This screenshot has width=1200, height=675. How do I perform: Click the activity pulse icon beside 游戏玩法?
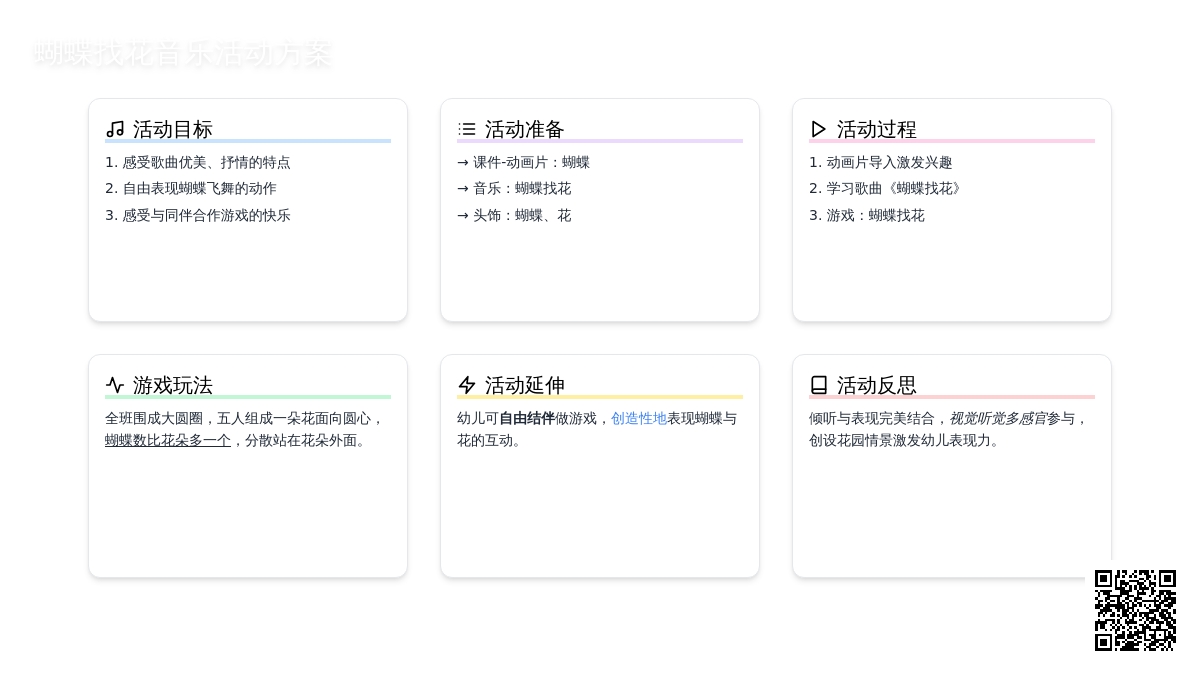(x=115, y=385)
